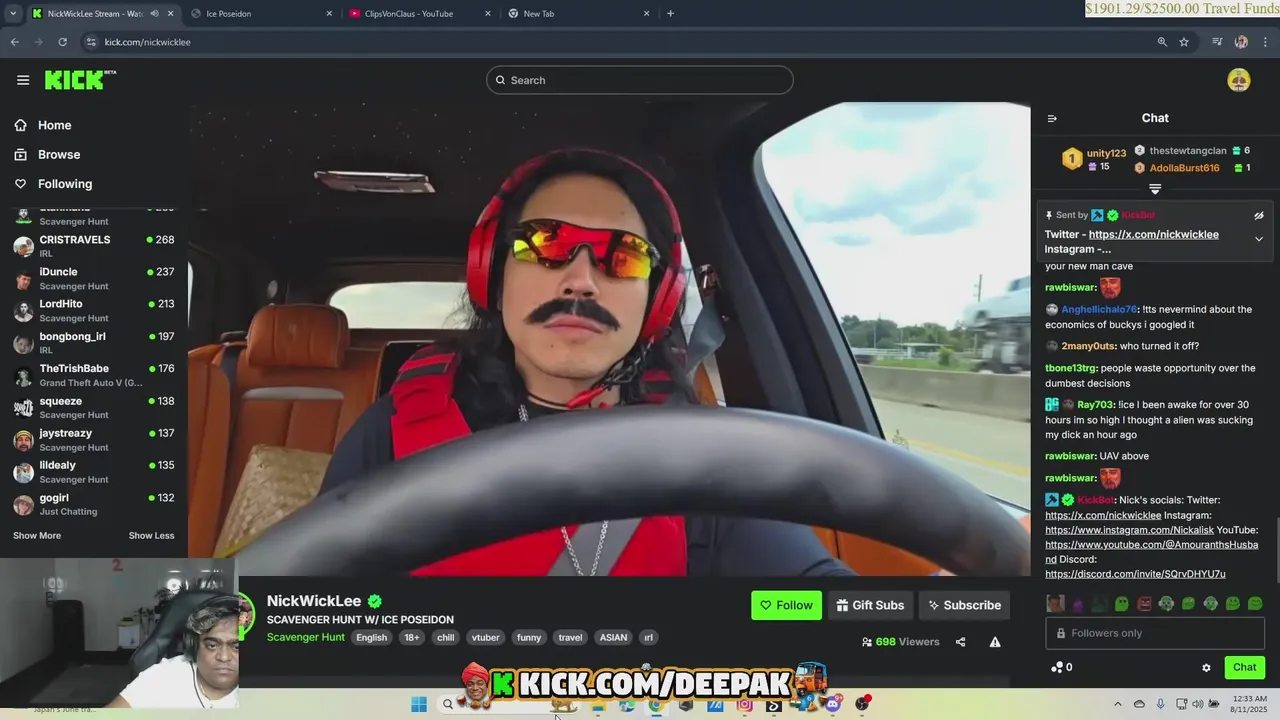Open Chrome profile avatar in toolbar
1280x720 pixels.
[x=1241, y=42]
